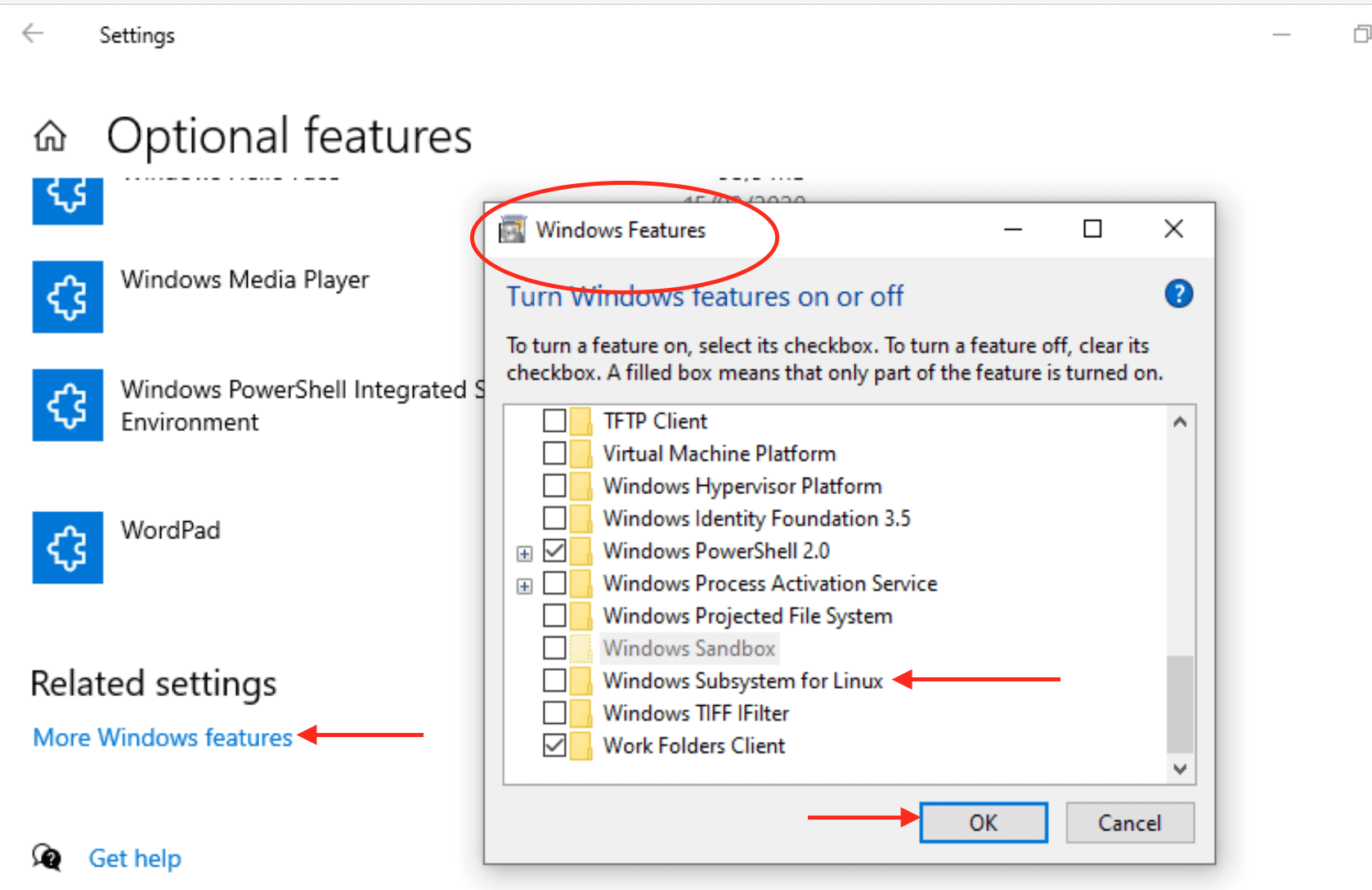The image size is (1372, 890).
Task: Click the Windows Media Player feature icon
Action: pos(68,297)
